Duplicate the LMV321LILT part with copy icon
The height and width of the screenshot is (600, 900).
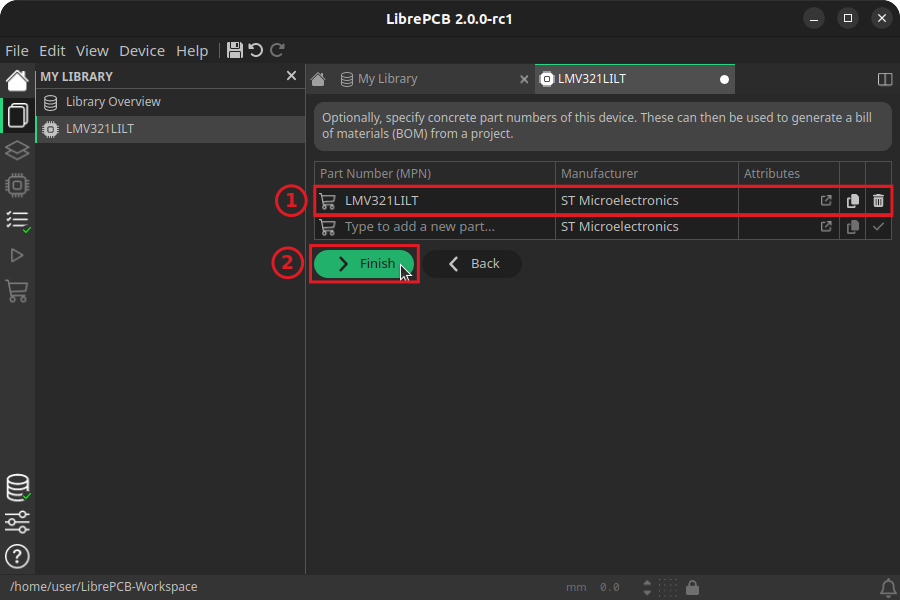click(852, 201)
